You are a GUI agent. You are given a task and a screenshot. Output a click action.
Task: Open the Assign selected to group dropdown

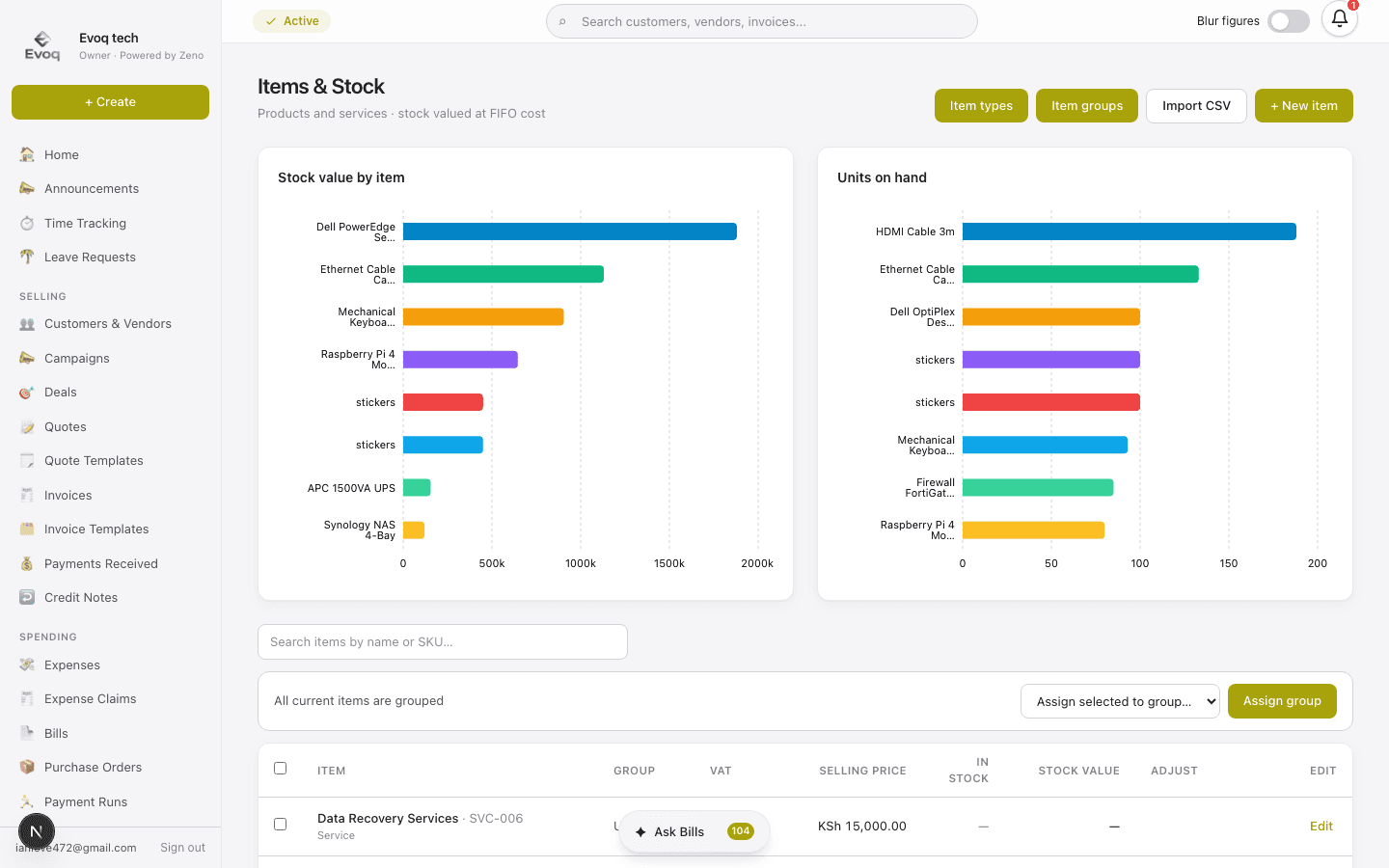click(x=1120, y=701)
